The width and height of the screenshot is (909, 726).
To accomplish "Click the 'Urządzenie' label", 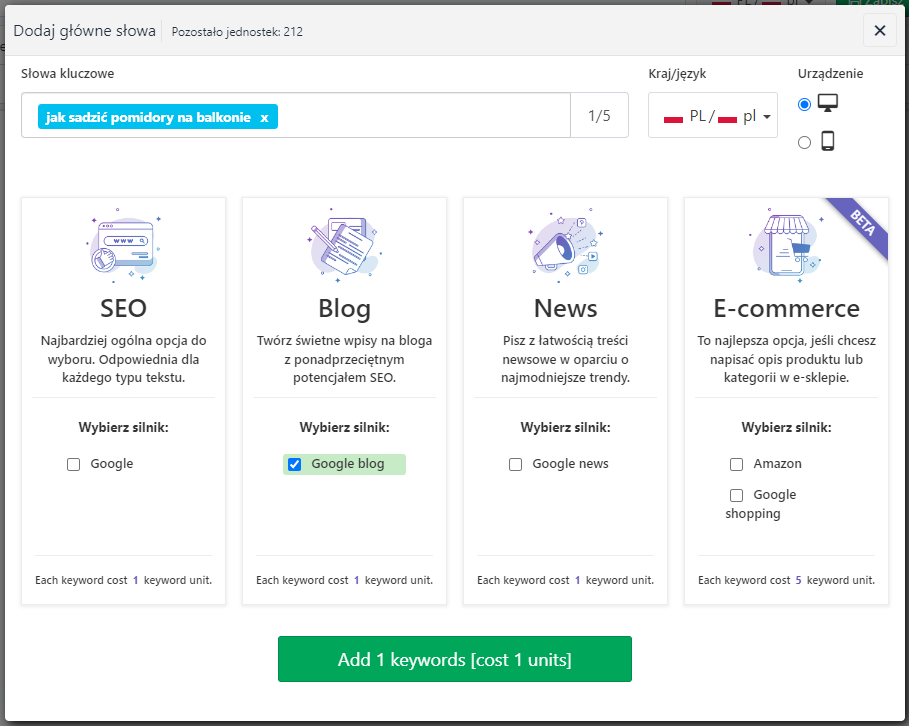I will 830,74.
